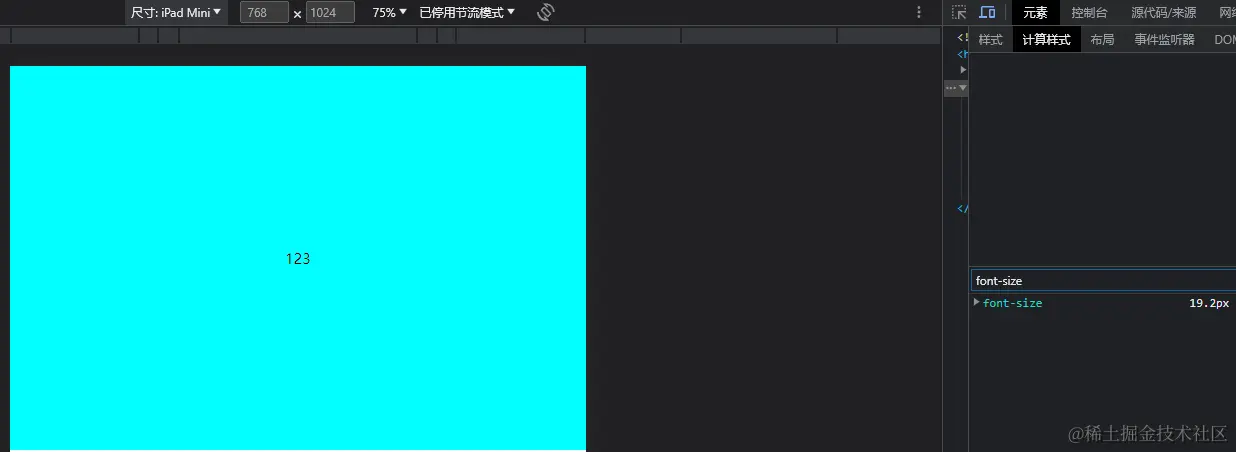
Task: Open device toolbar more options menu
Action: (x=919, y=13)
